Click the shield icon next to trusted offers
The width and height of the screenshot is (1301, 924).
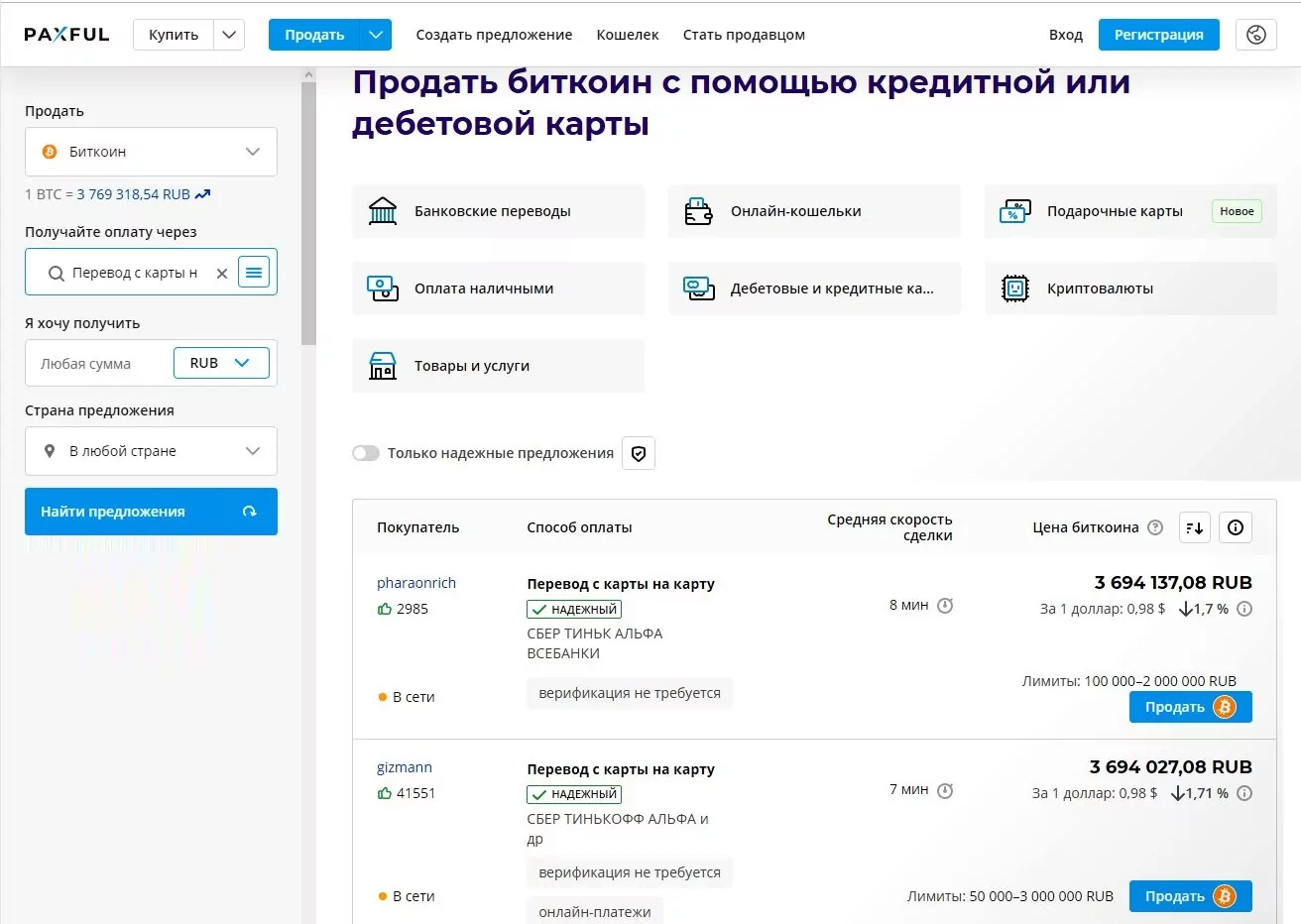click(639, 453)
